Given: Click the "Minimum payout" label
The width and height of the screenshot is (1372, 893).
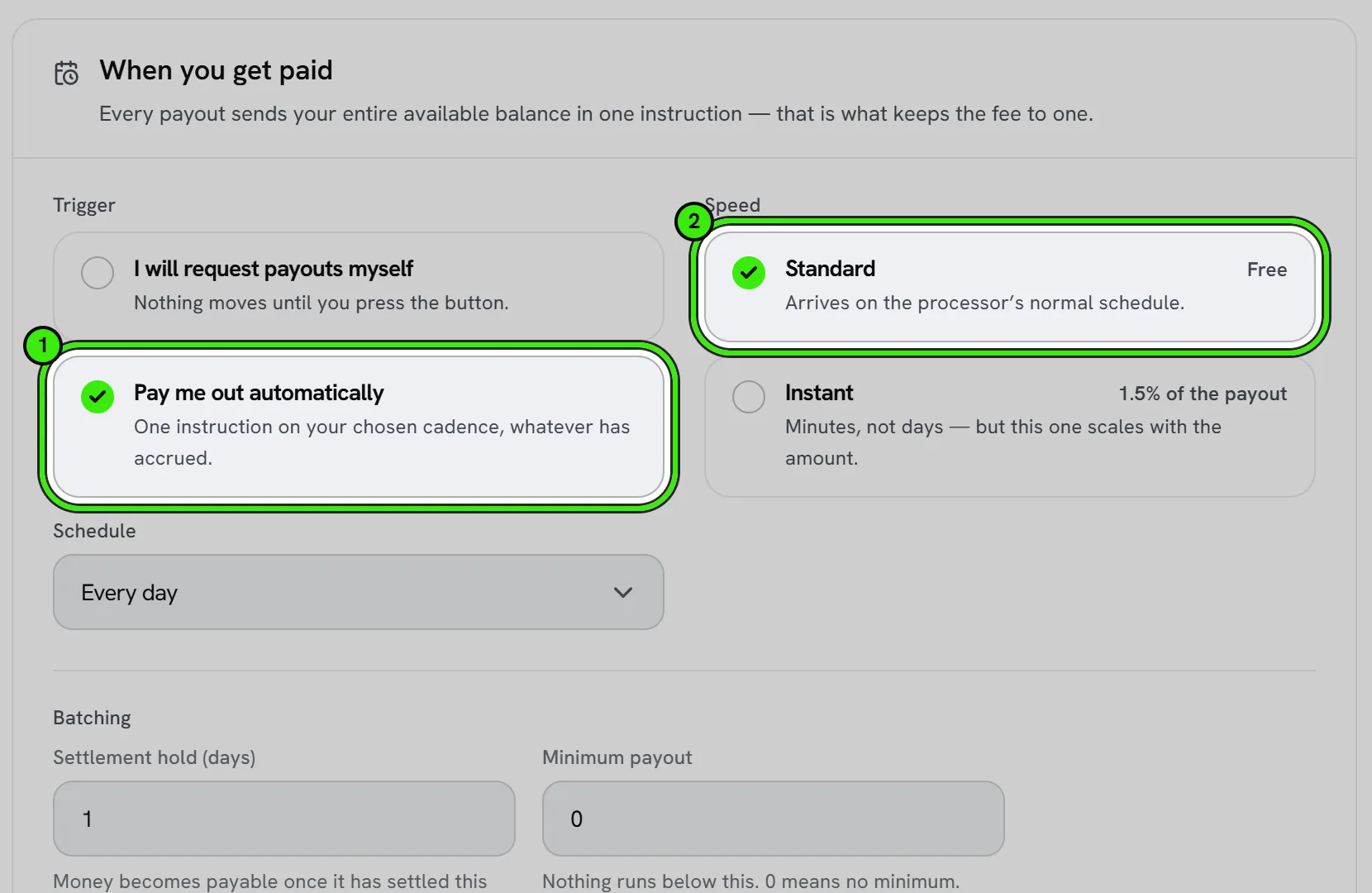Looking at the screenshot, I should (617, 757).
